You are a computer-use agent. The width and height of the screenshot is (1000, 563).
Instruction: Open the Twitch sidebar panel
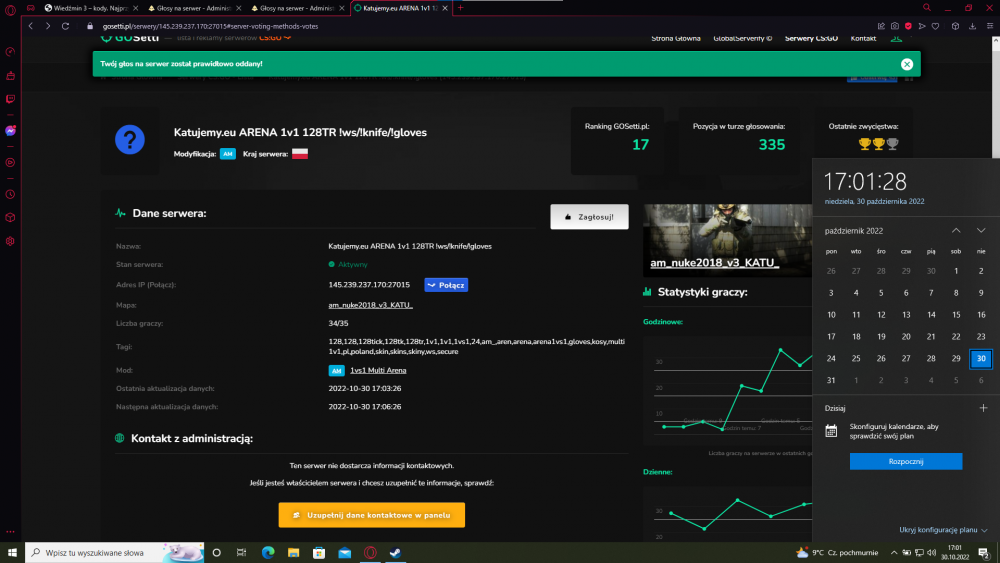point(10,99)
